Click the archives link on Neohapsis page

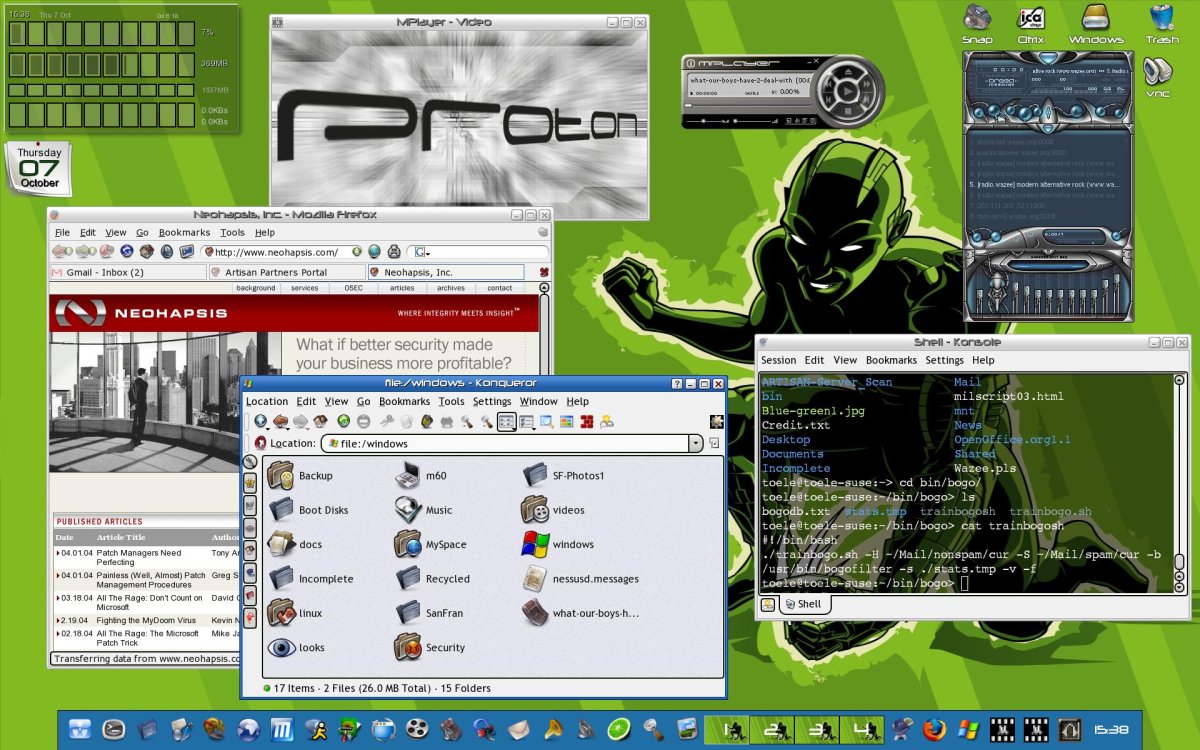click(451, 288)
